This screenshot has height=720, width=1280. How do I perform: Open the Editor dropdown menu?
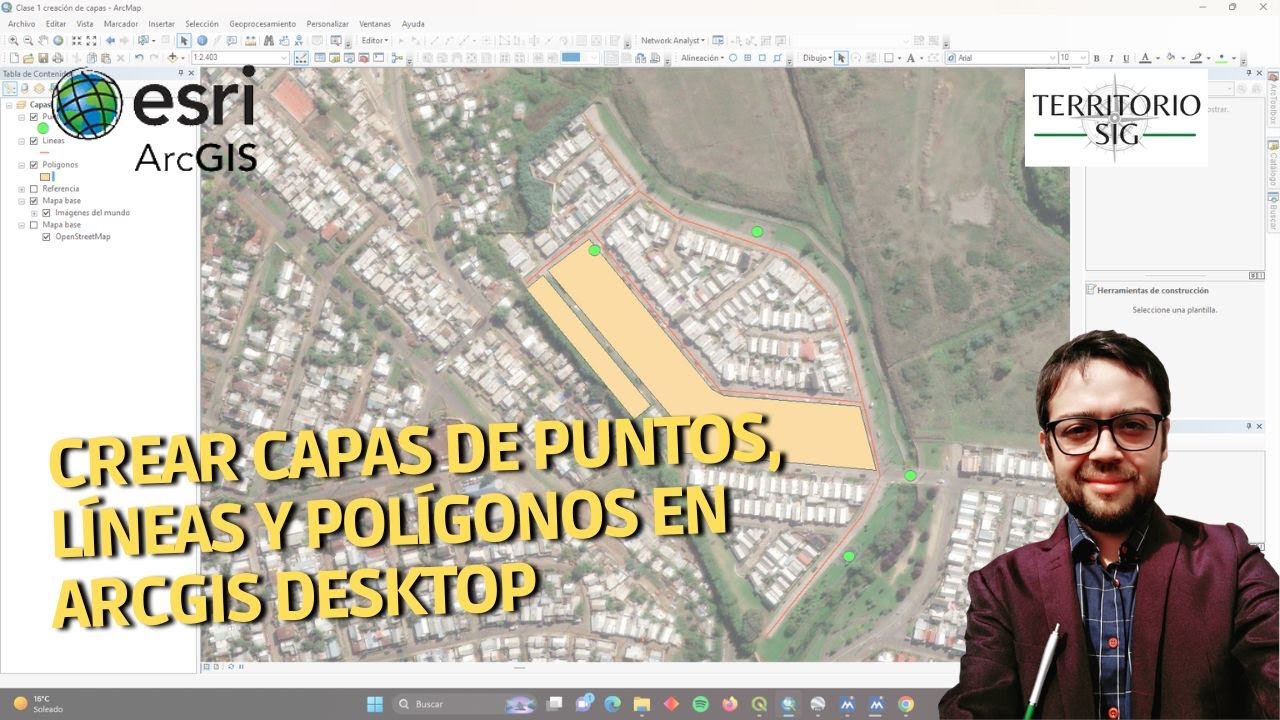point(375,41)
